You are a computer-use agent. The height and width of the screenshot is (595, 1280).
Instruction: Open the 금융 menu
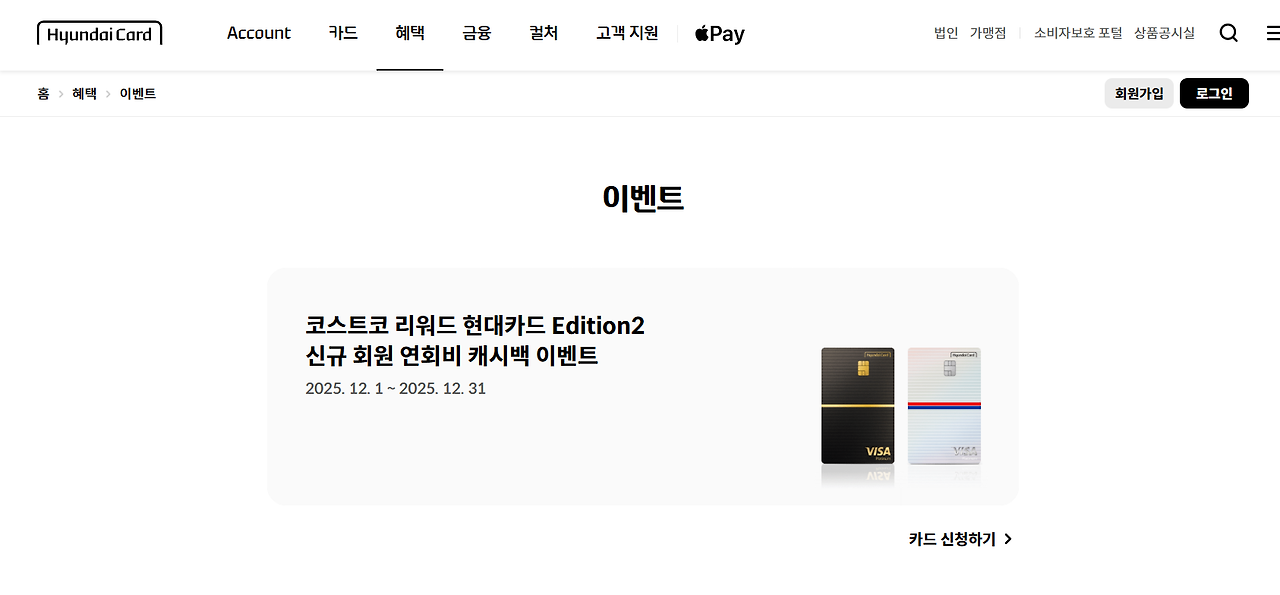point(477,33)
